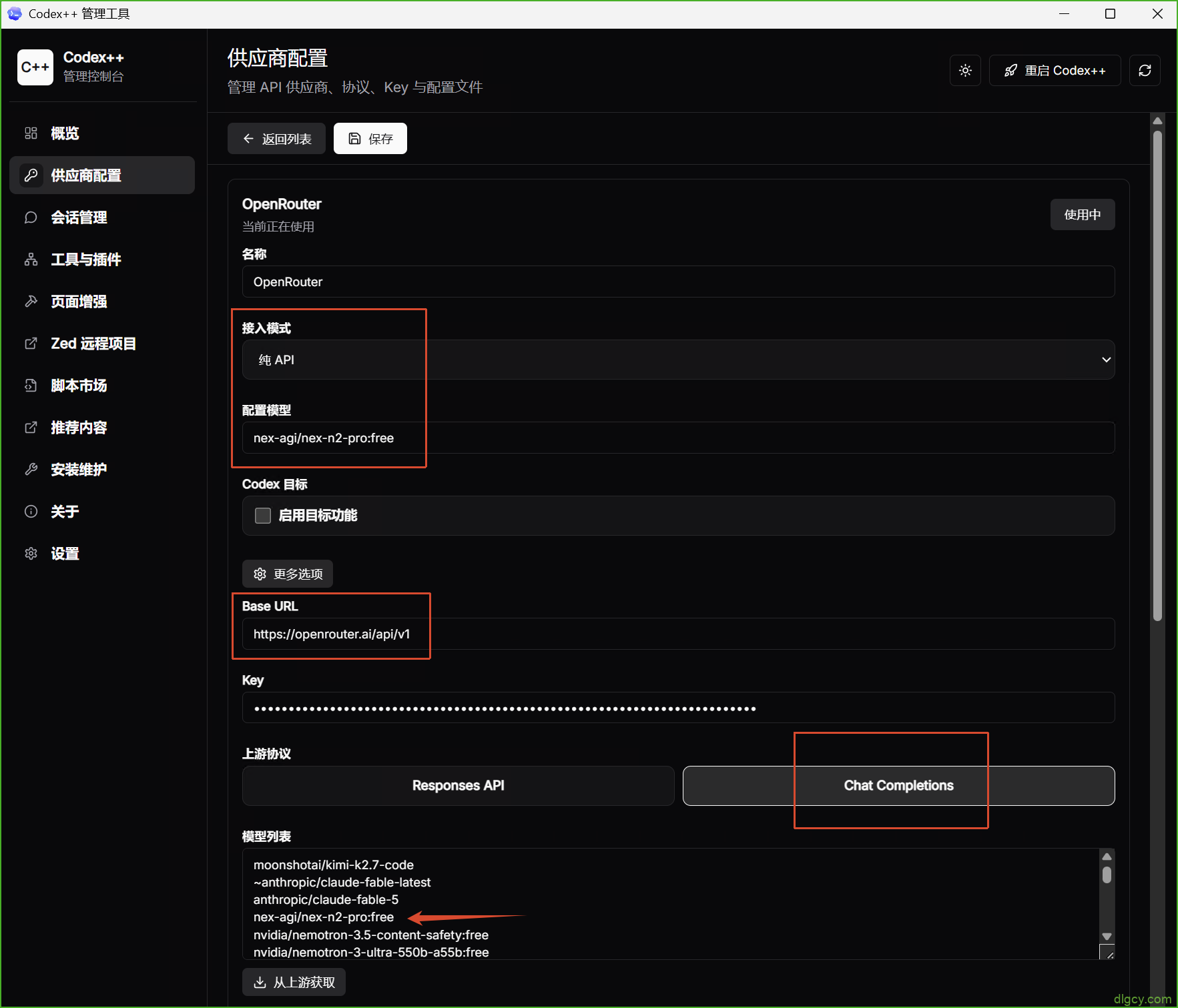Open the 概览 sidebar page
Viewport: 1178px width, 1008px height.
(102, 133)
